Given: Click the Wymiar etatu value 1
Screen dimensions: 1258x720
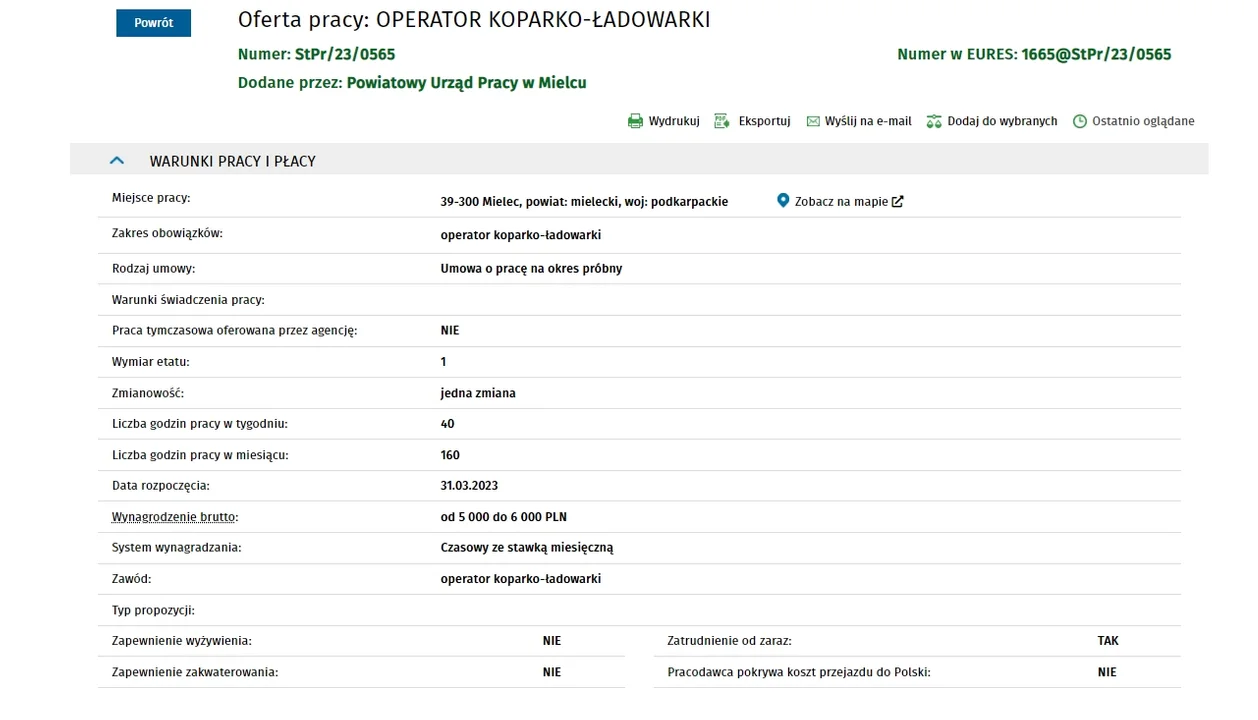Looking at the screenshot, I should [x=443, y=362].
